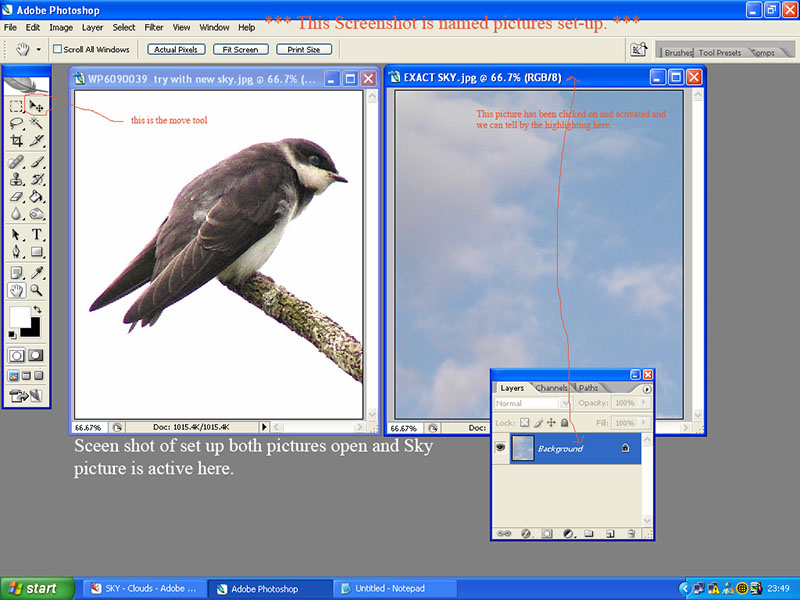Jump to ImageReady from the toolbox
Viewport: 800px width, 600px height.
(x=26, y=396)
